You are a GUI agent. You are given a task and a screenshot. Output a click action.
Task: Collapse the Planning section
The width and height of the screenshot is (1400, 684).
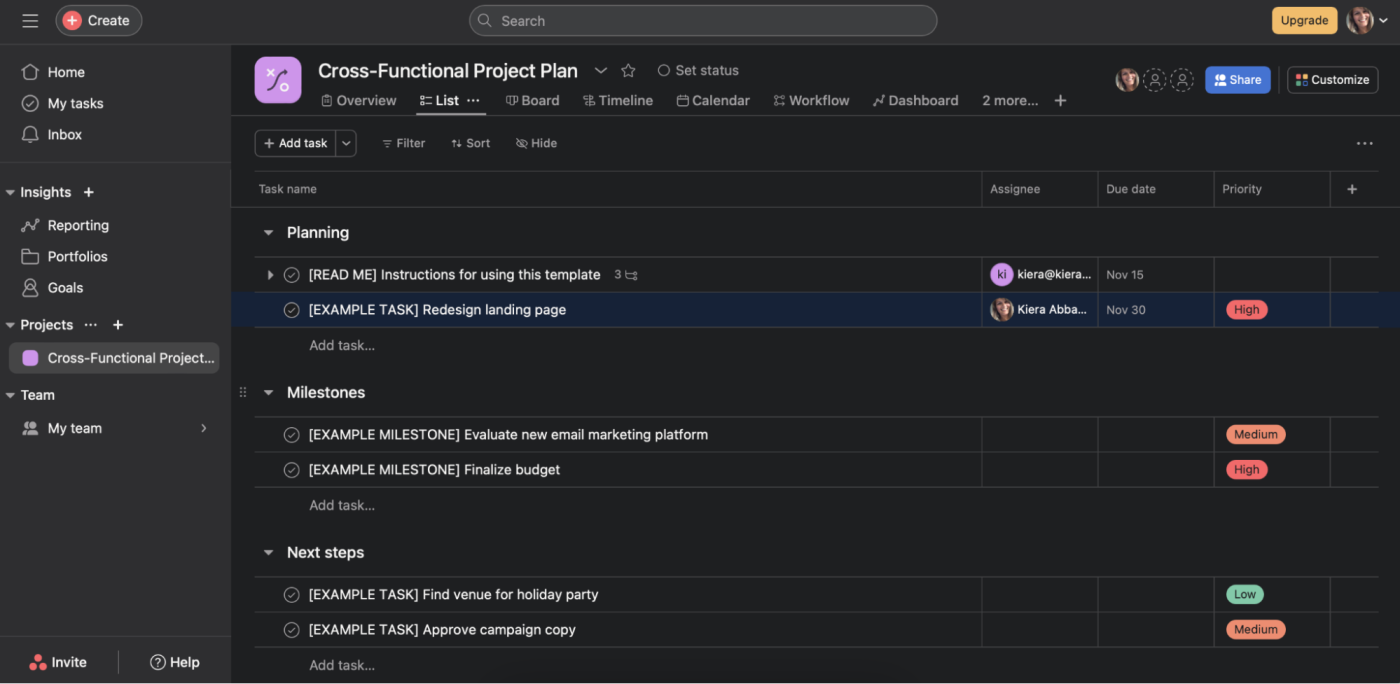coord(268,233)
